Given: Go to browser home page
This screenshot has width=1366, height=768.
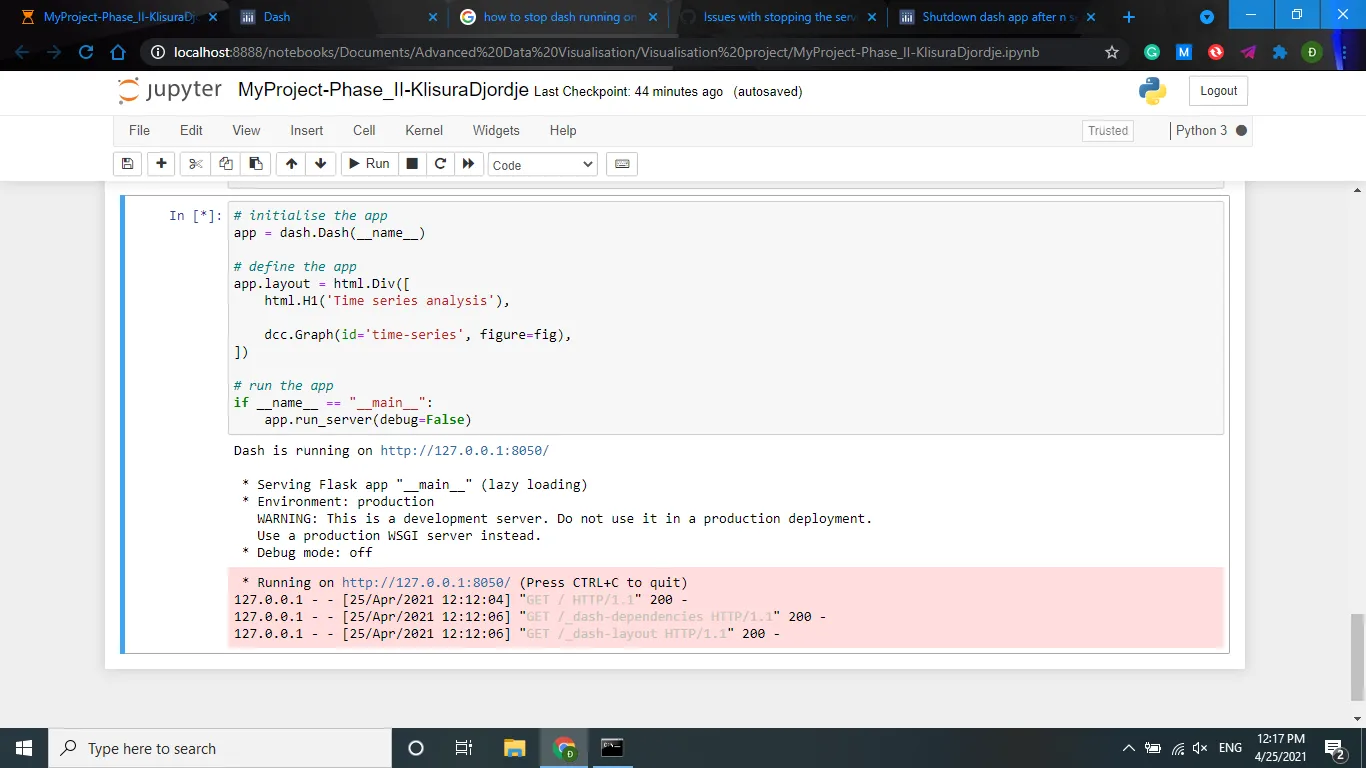Looking at the screenshot, I should [118, 52].
